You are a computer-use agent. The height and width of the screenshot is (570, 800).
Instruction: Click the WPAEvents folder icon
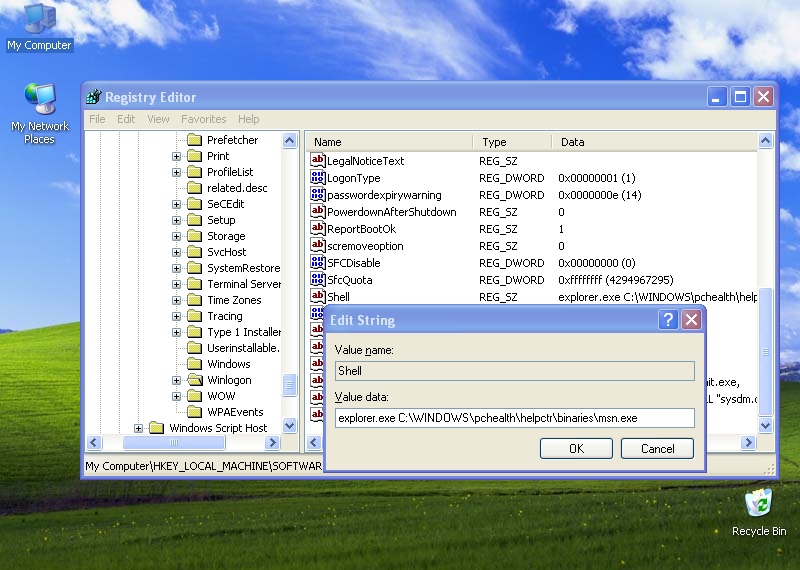(x=194, y=412)
